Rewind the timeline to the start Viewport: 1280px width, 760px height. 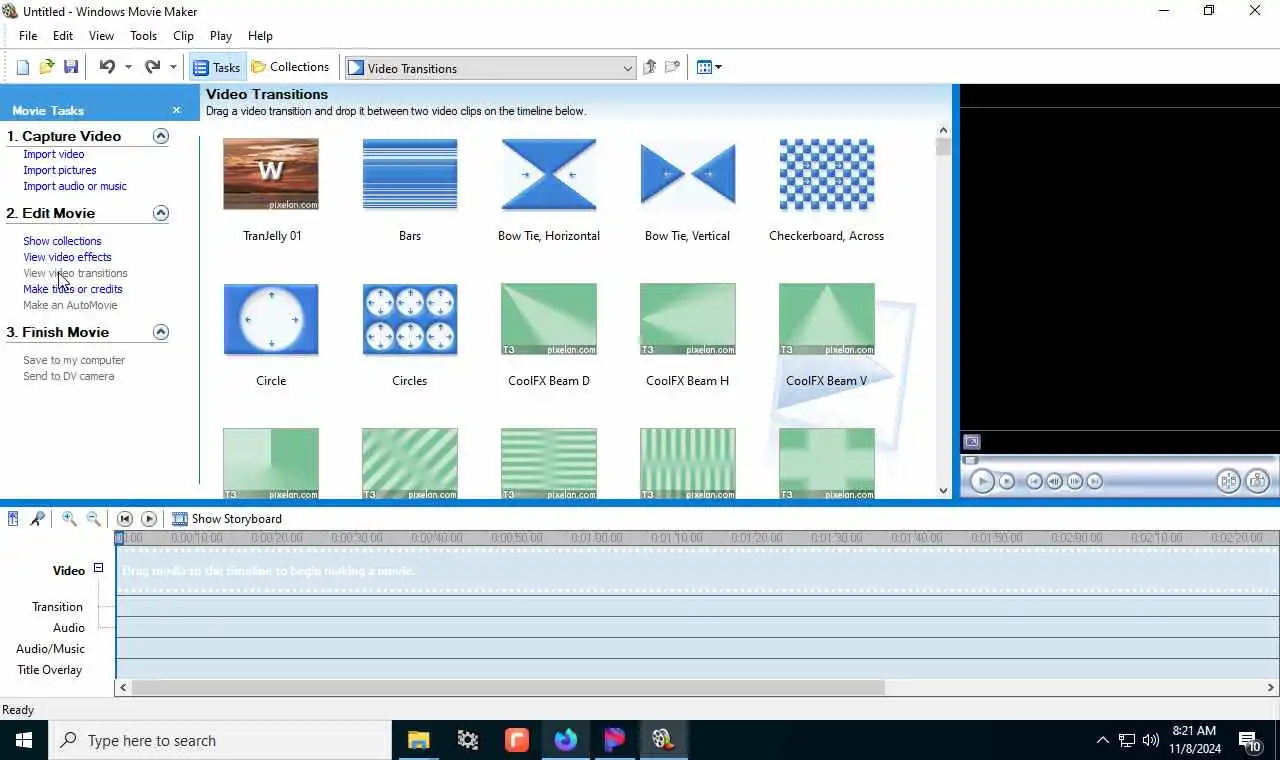124,519
